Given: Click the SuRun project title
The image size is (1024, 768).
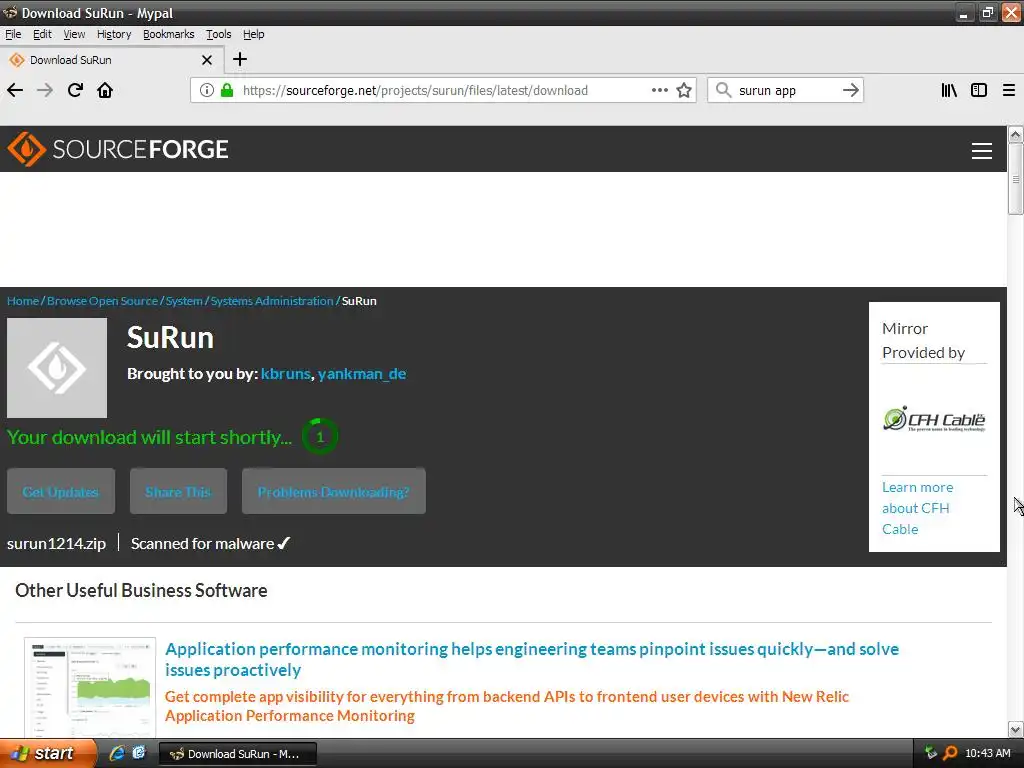Looking at the screenshot, I should click(170, 338).
